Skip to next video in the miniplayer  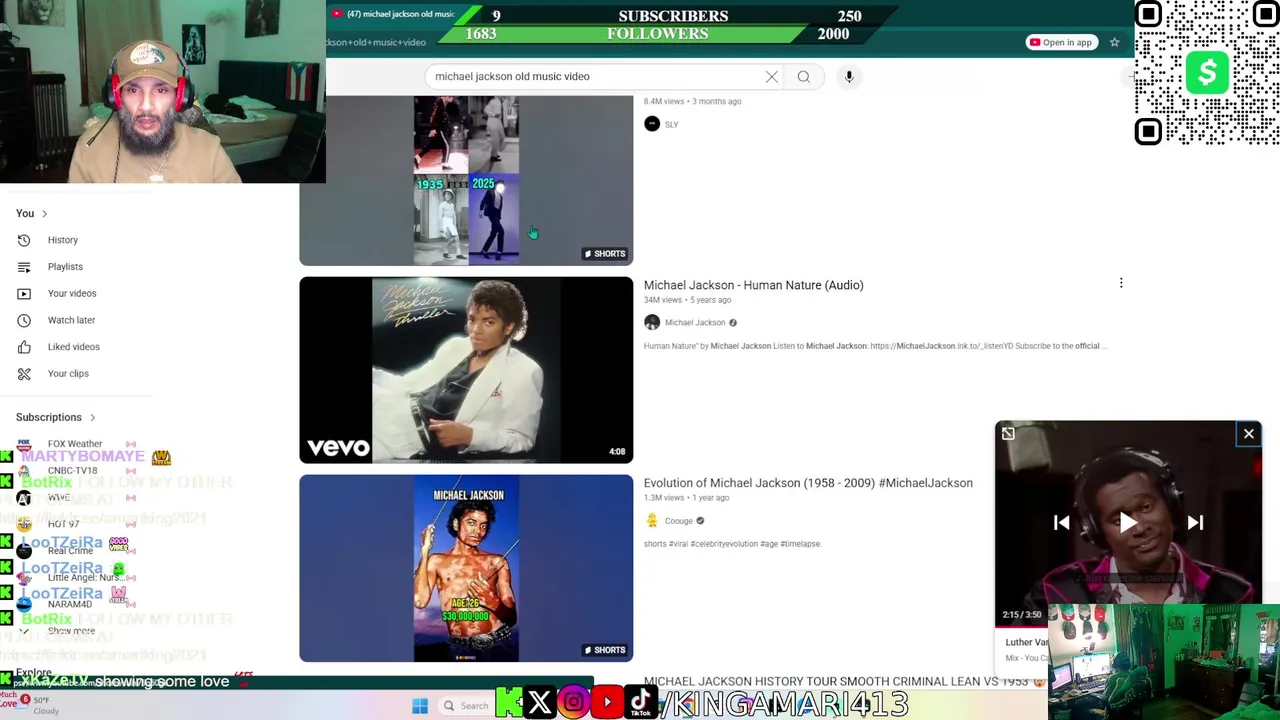tap(1195, 522)
